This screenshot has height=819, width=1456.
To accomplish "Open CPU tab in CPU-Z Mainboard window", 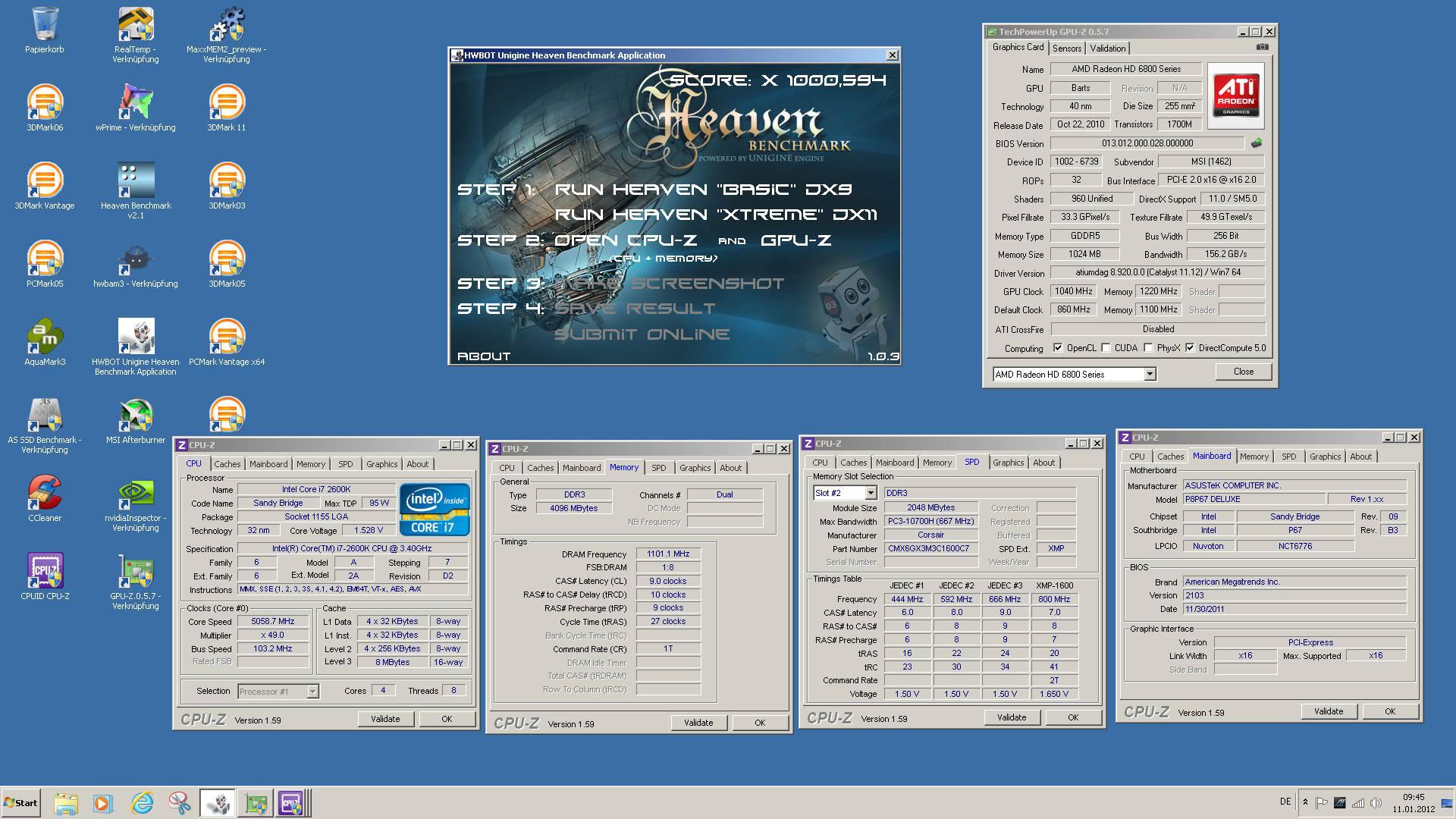I will (x=1137, y=457).
